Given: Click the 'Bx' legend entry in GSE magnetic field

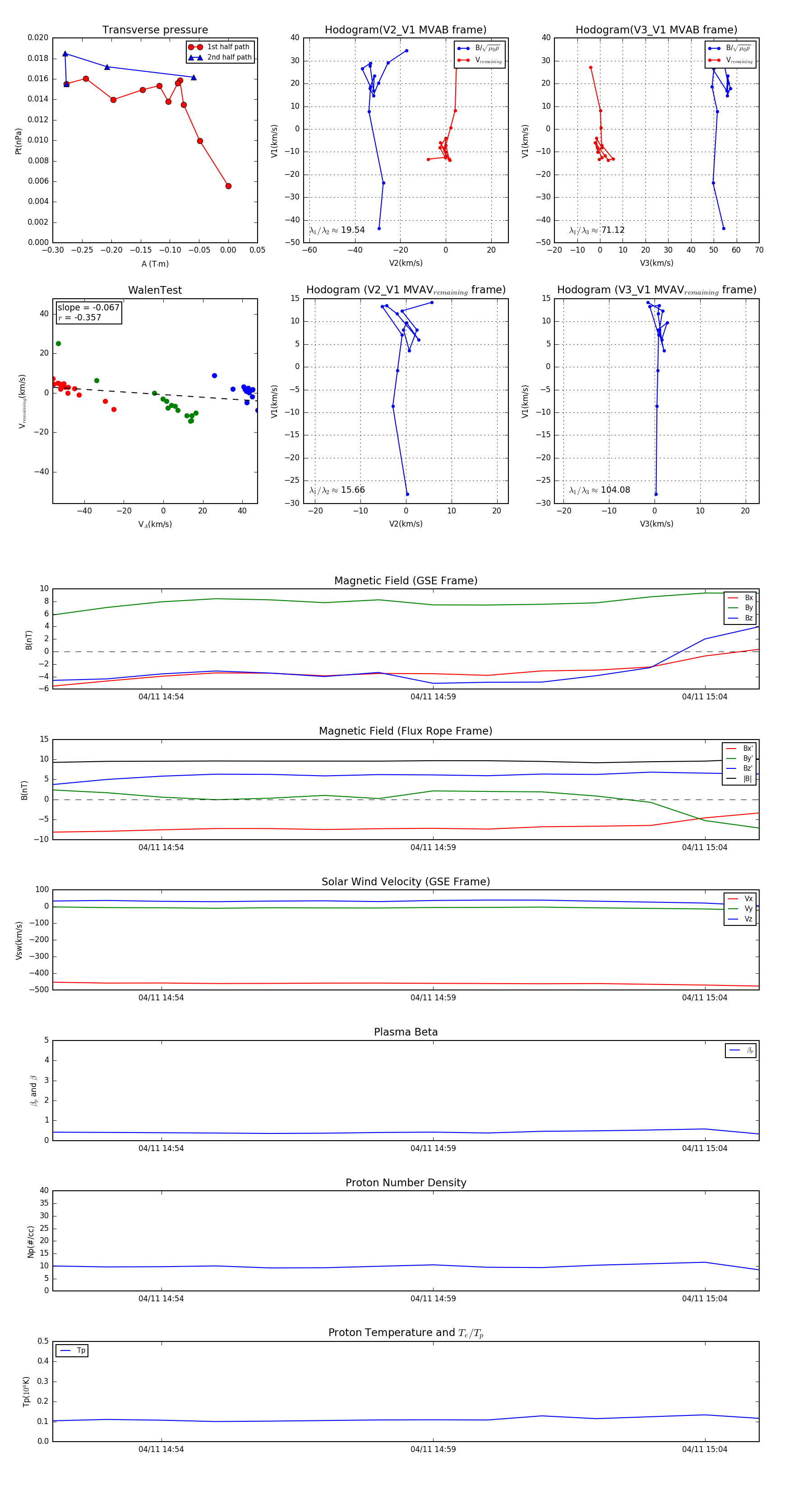Looking at the screenshot, I should 741,598.
